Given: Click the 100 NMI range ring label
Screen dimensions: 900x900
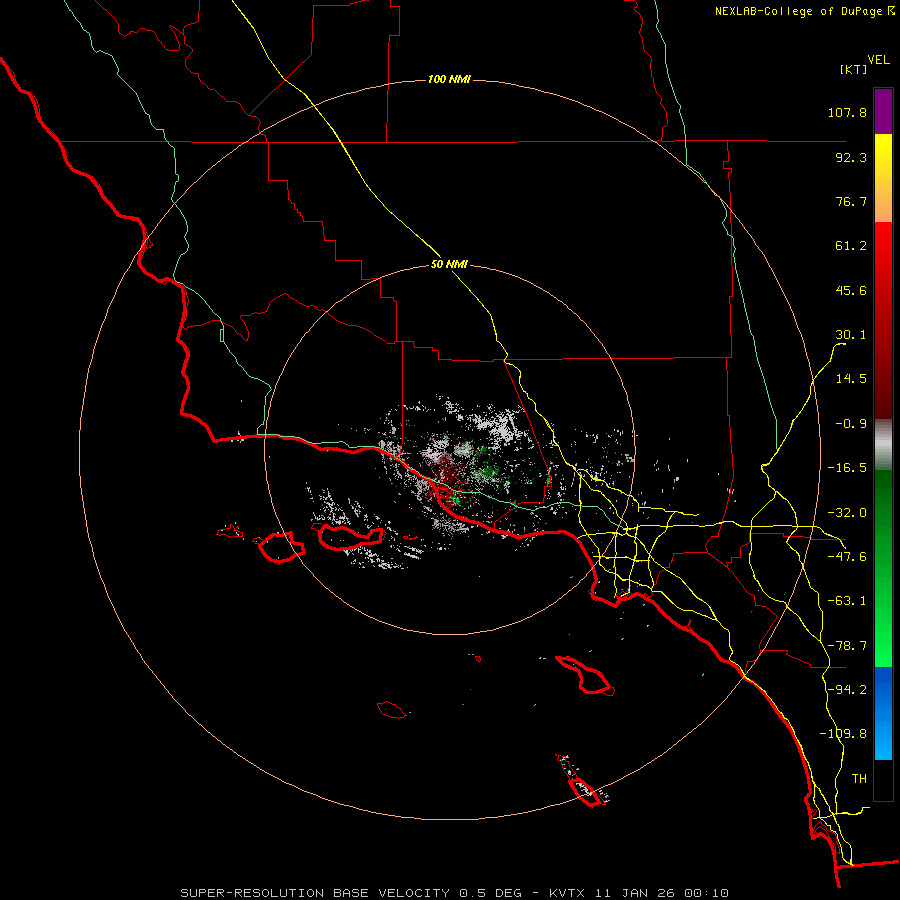Looking at the screenshot, I should [x=449, y=79].
